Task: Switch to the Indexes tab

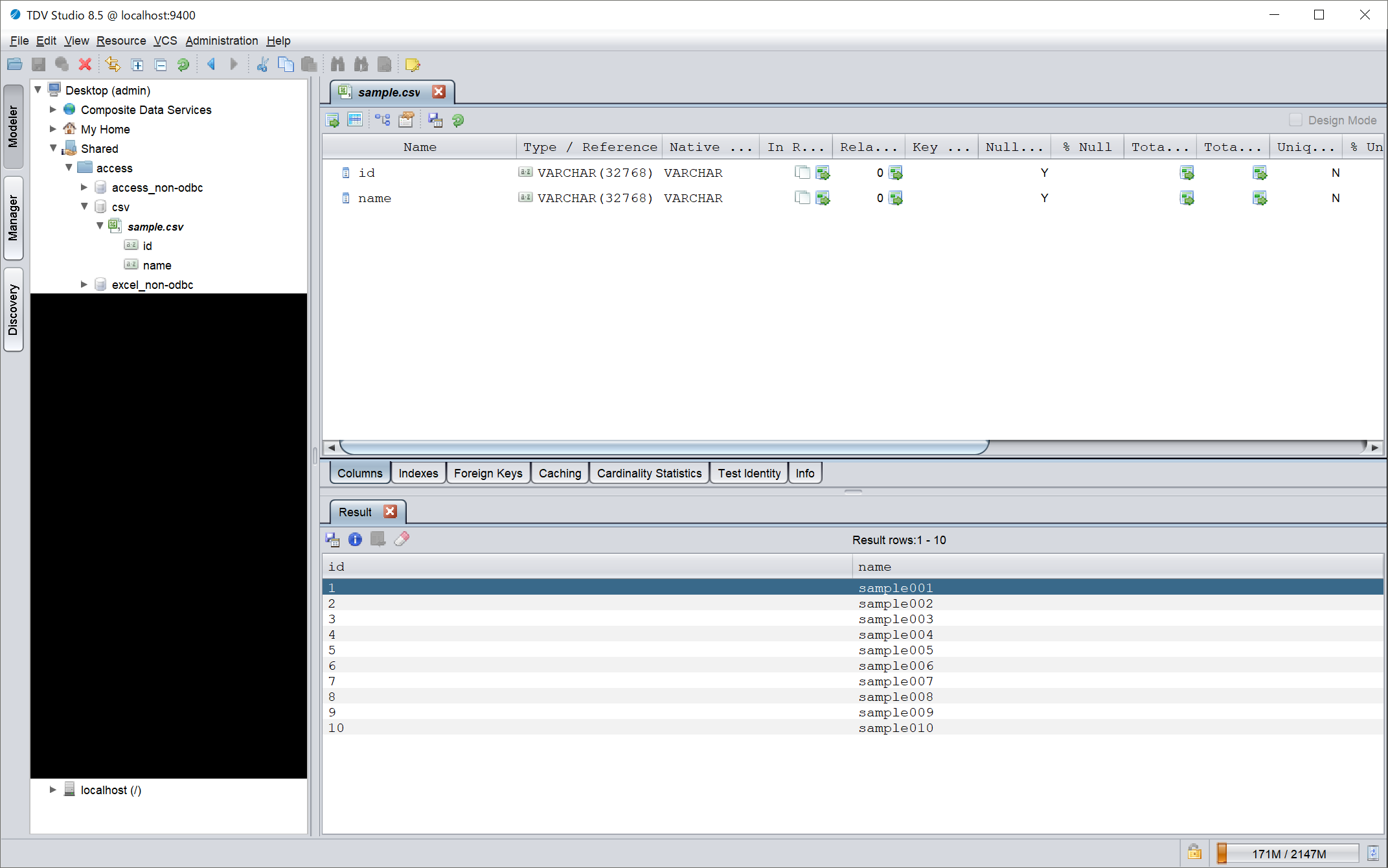Action: [x=418, y=473]
